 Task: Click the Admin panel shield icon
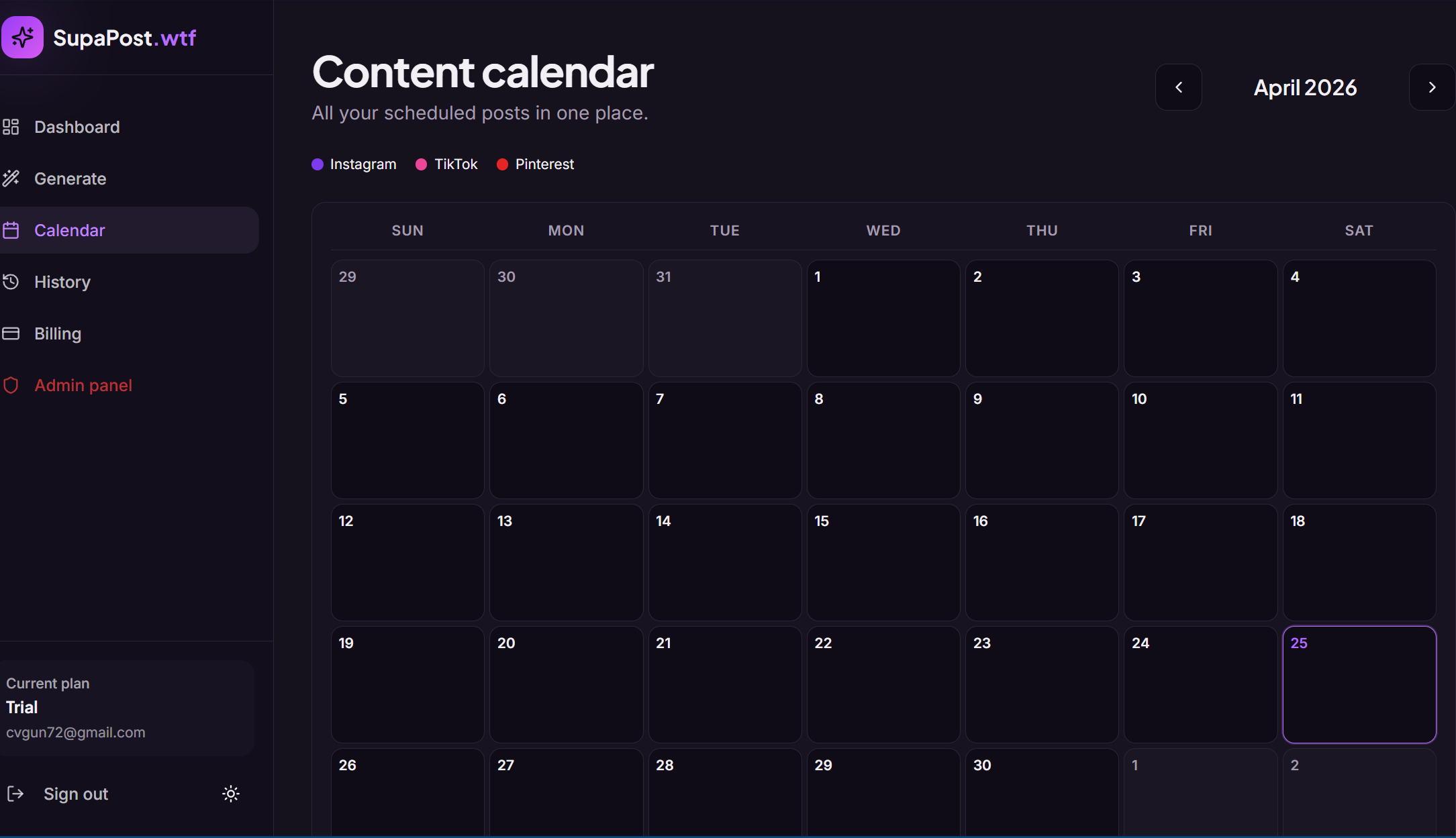(x=11, y=385)
